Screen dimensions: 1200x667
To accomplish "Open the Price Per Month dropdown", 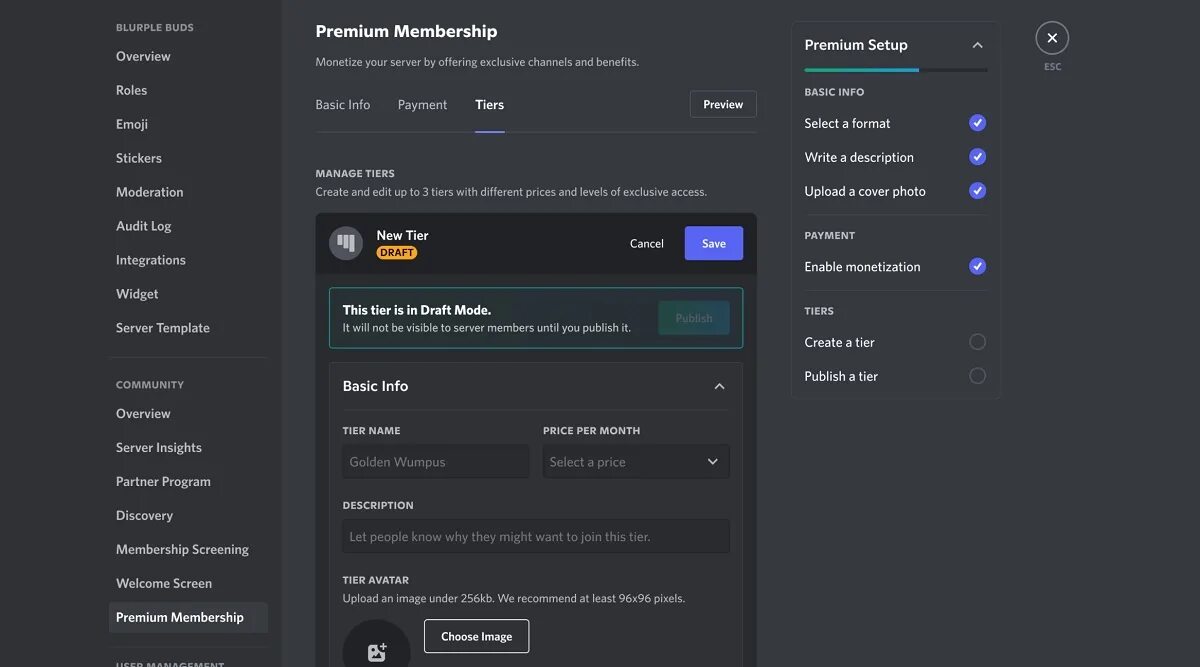I will (x=636, y=462).
